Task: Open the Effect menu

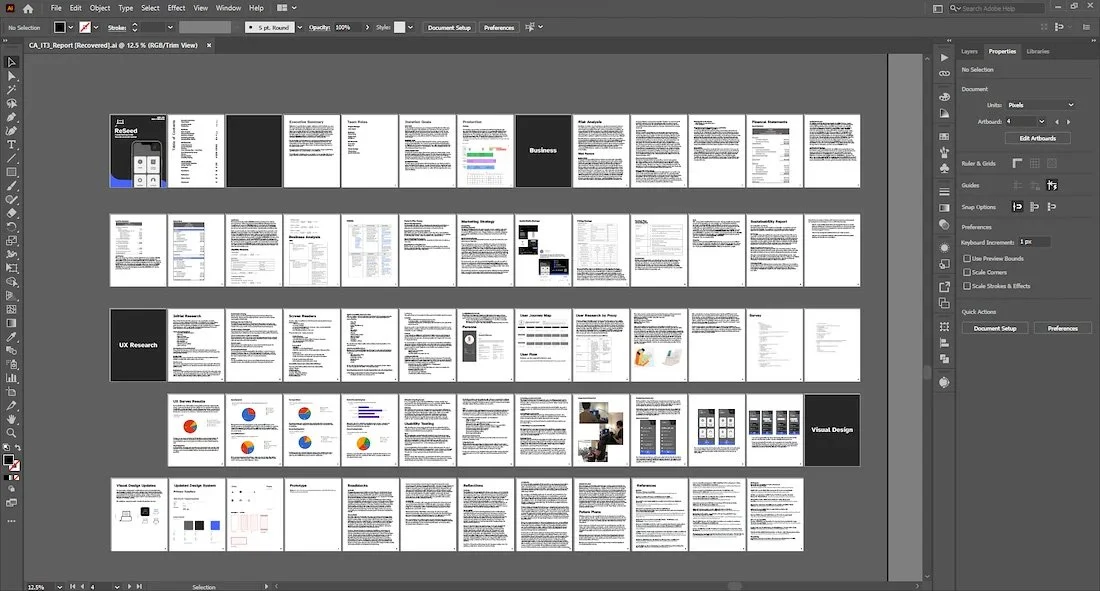Action: point(176,8)
